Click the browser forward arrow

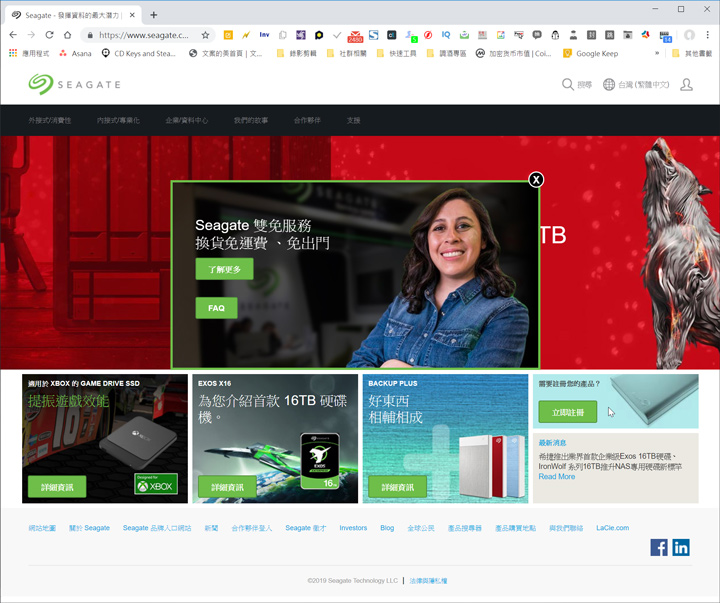pyautogui.click(x=31, y=35)
